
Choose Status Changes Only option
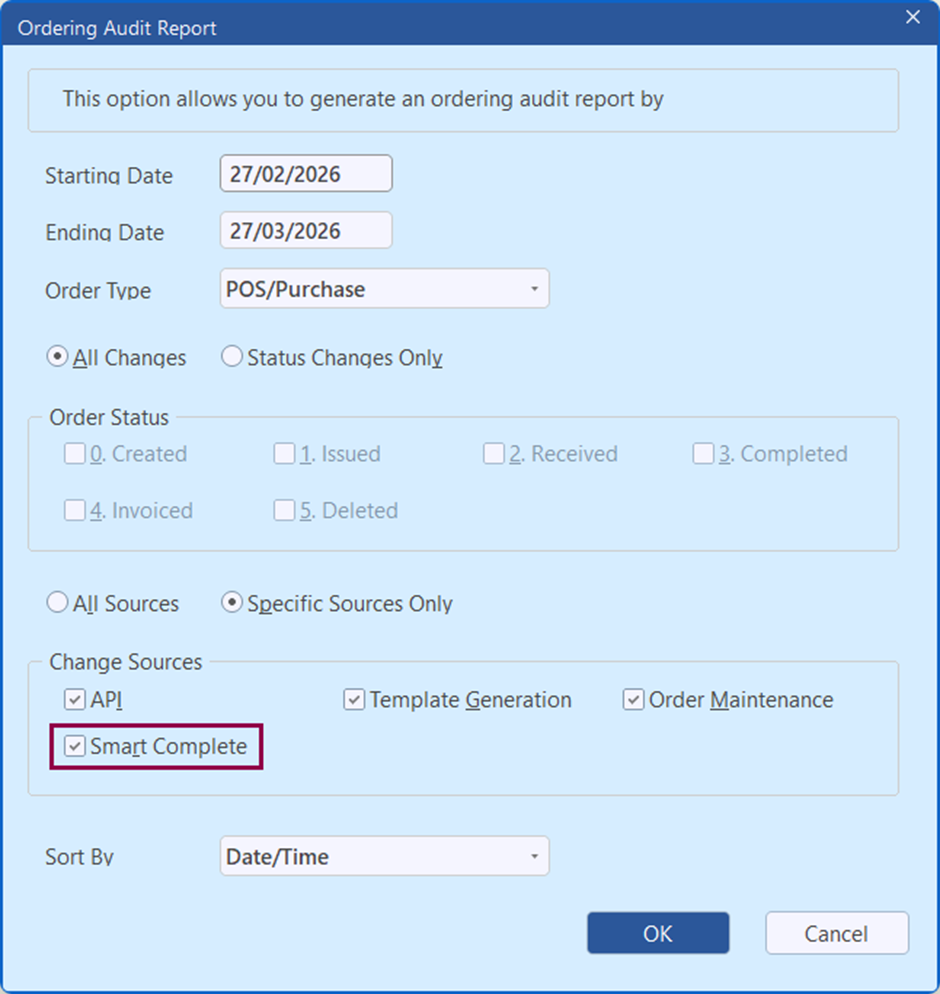point(232,357)
